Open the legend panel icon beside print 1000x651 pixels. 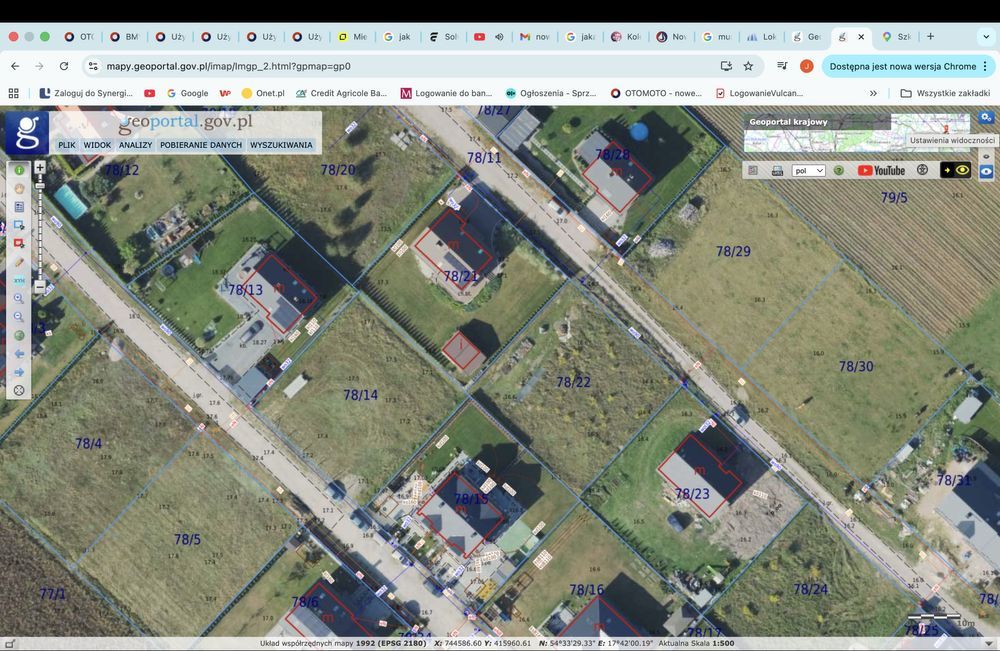[x=753, y=170]
